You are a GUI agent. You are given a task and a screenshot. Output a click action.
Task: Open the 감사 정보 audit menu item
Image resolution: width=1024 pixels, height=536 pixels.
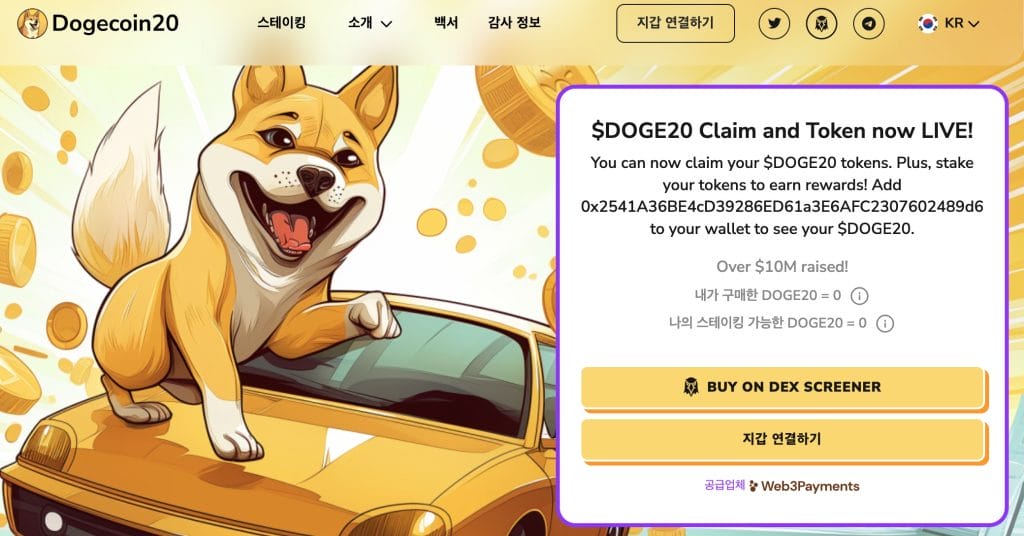(514, 23)
